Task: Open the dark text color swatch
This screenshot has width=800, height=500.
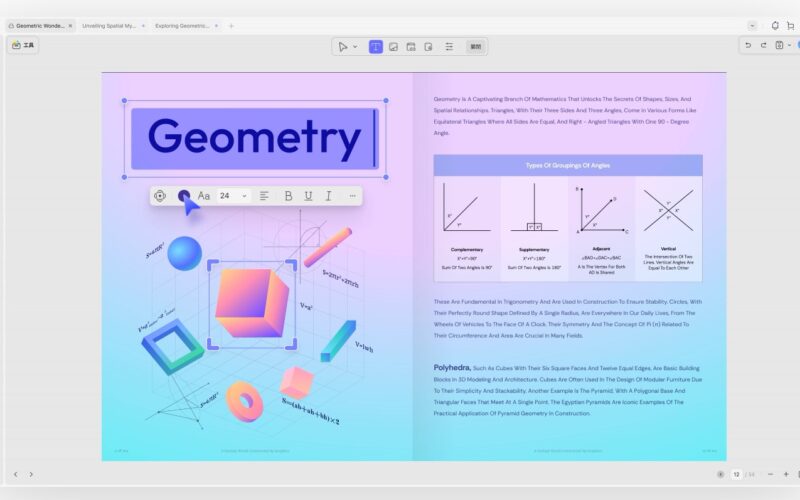Action: coord(183,196)
